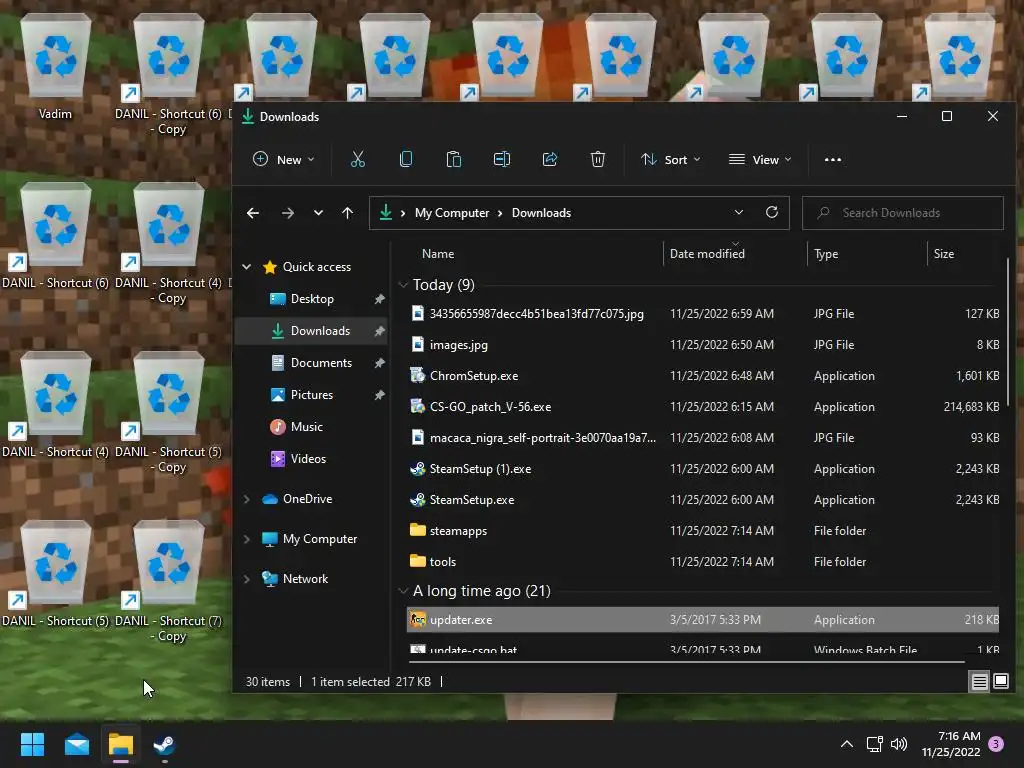Open the Start menu Windows logo
Screen dimensions: 1024x768
coord(32,744)
